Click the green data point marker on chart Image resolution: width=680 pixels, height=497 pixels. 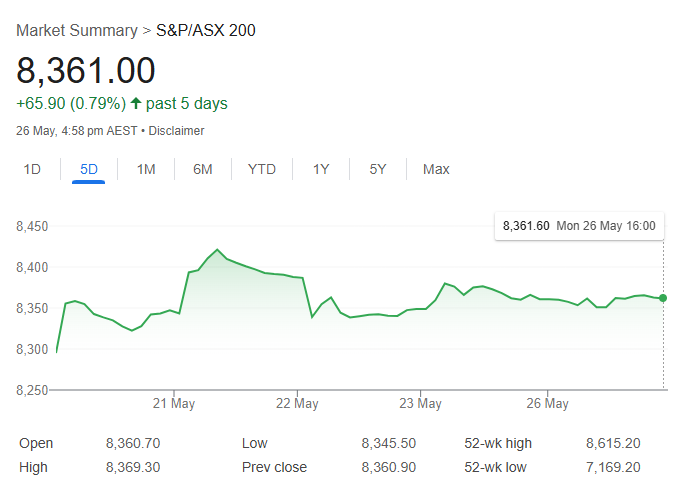click(663, 298)
